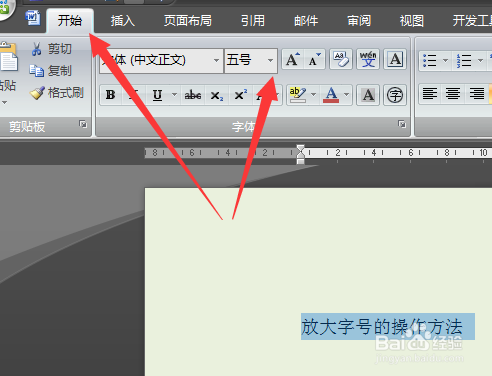Toggle Underline formatting
The height and width of the screenshot is (376, 492).
pyautogui.click(x=157, y=95)
